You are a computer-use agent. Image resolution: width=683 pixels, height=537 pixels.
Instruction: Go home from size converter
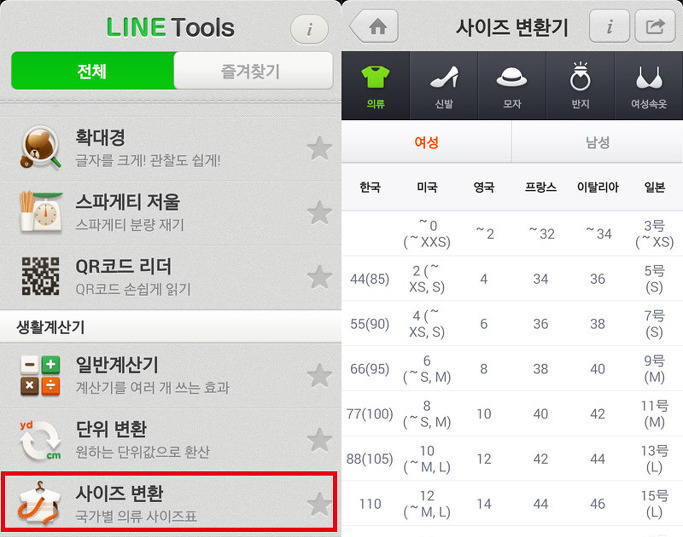point(374,27)
